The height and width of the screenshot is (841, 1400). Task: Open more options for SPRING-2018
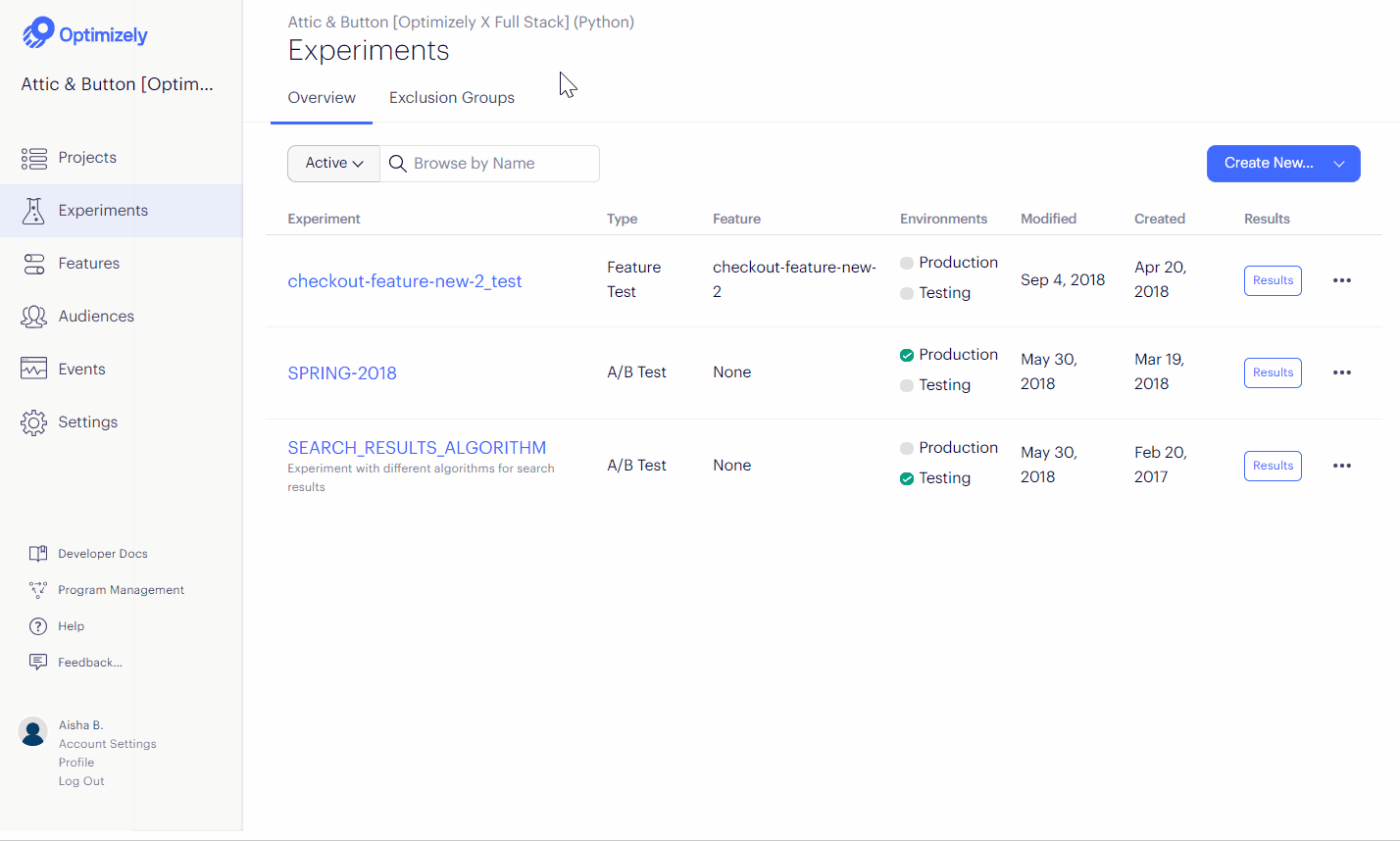tap(1342, 372)
